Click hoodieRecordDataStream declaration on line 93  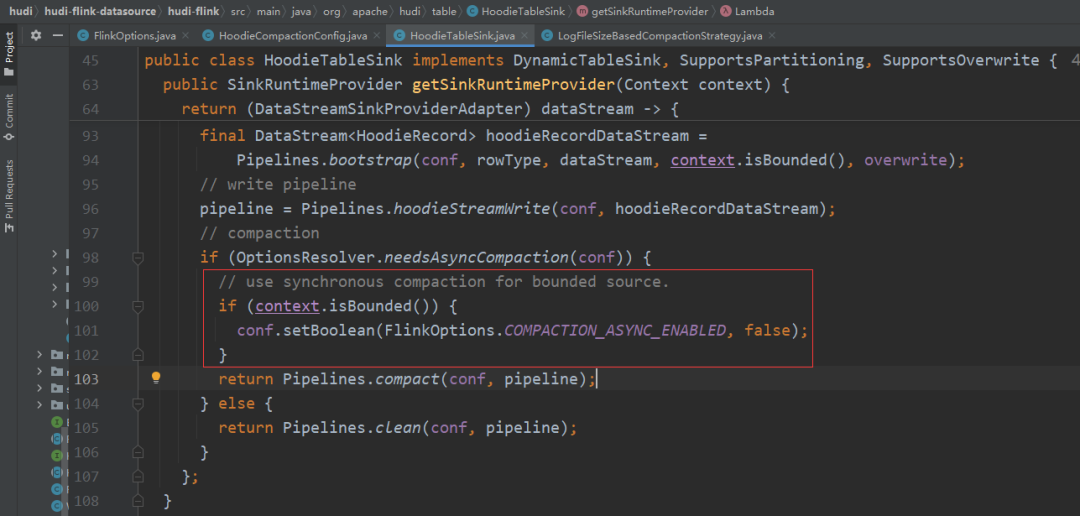pos(586,136)
